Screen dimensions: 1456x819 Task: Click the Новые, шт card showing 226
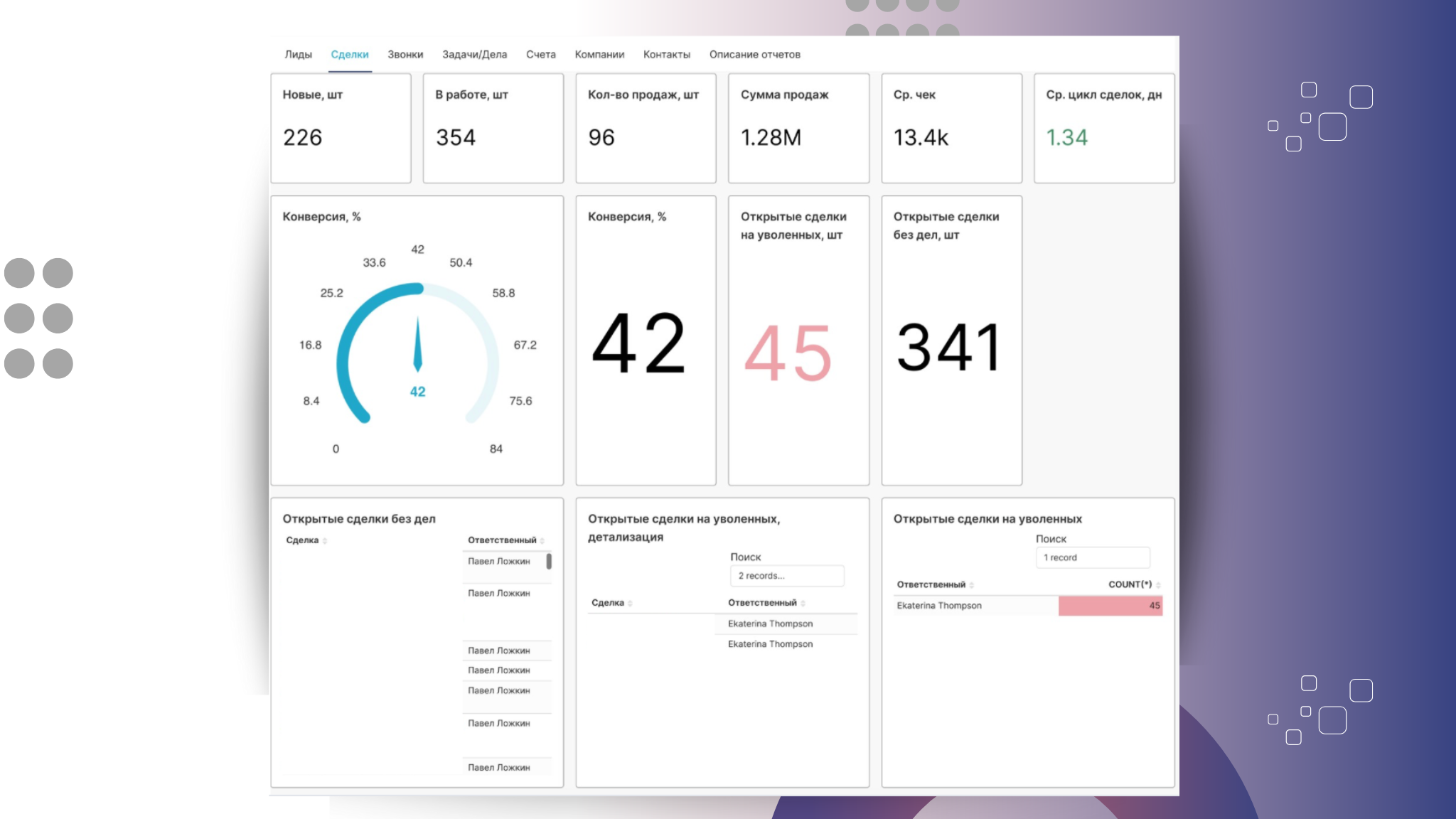pos(341,128)
